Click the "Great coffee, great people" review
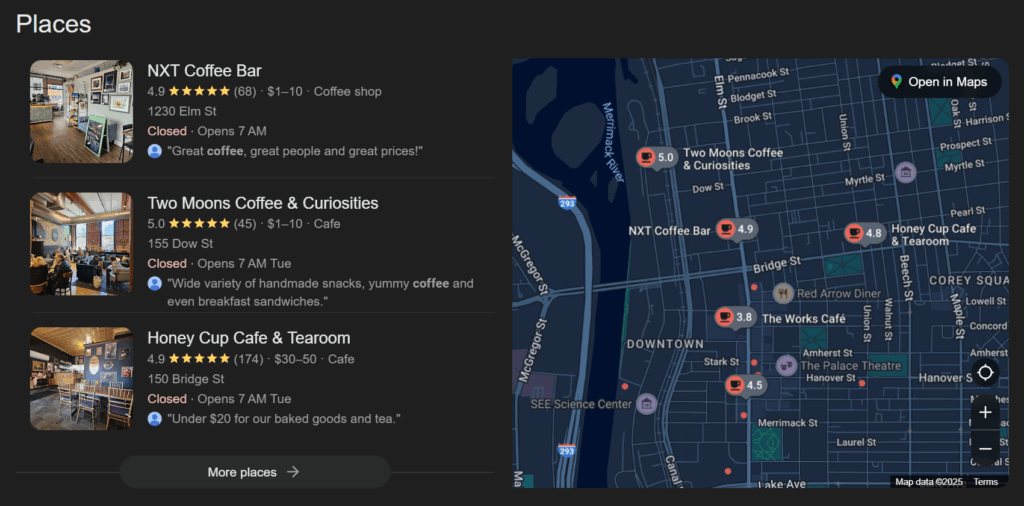1024x506 pixels. pyautogui.click(x=295, y=151)
